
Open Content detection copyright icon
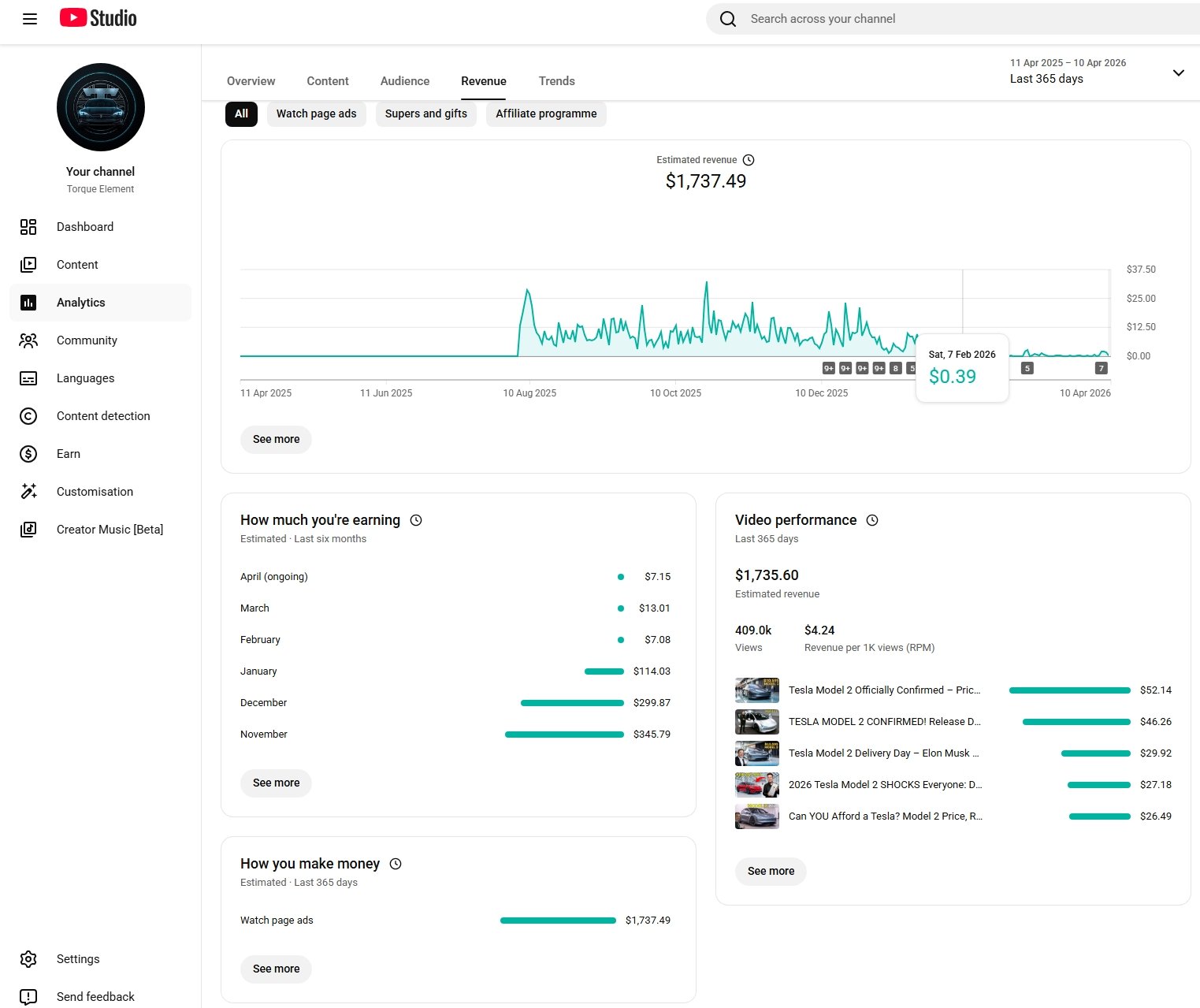[28, 416]
